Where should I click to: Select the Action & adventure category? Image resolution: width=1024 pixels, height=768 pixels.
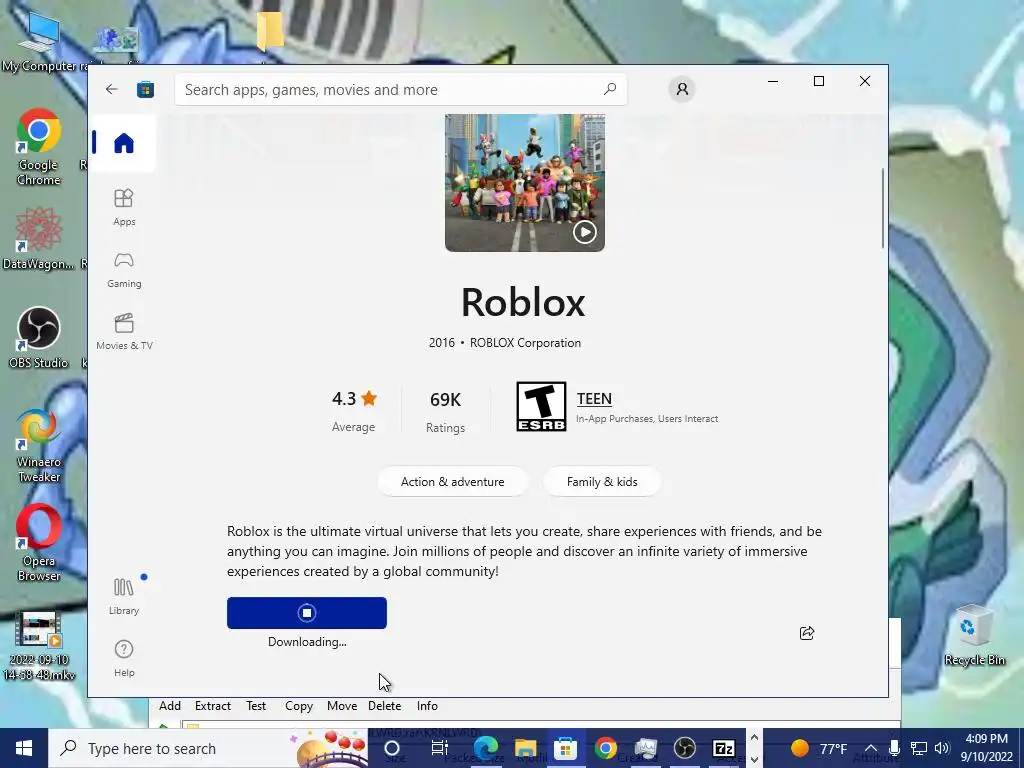(x=453, y=481)
